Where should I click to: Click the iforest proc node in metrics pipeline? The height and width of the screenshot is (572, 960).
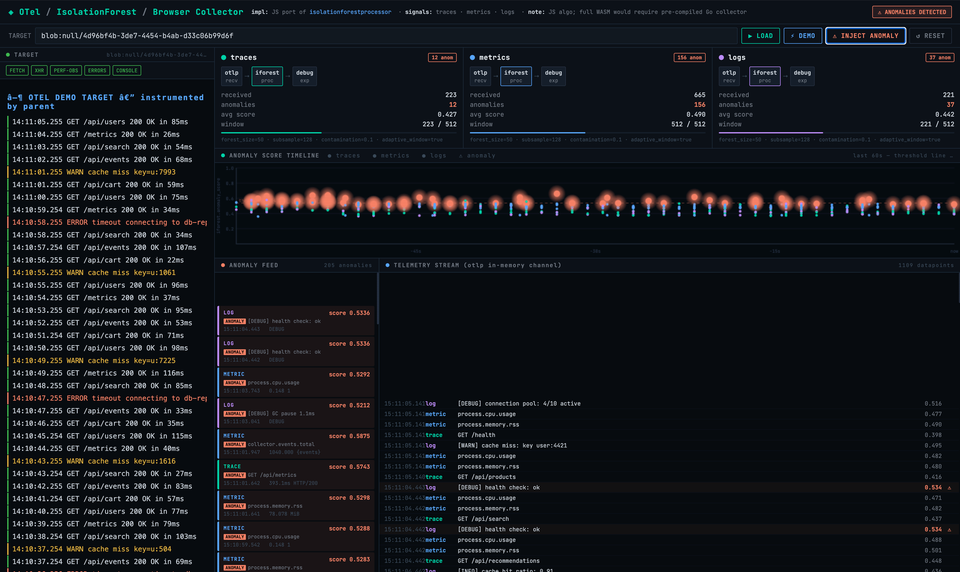click(516, 76)
